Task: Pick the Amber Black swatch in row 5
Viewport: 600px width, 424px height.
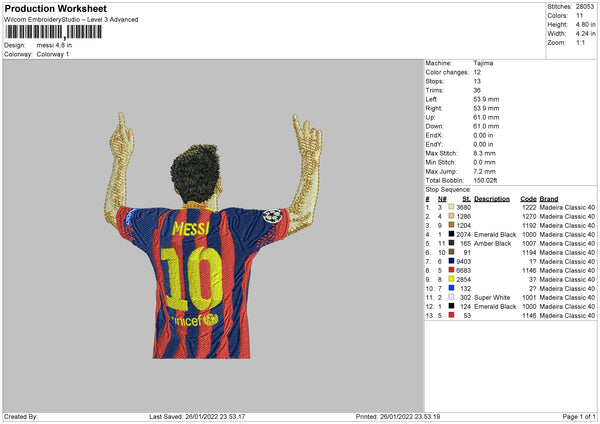Action: (452, 243)
